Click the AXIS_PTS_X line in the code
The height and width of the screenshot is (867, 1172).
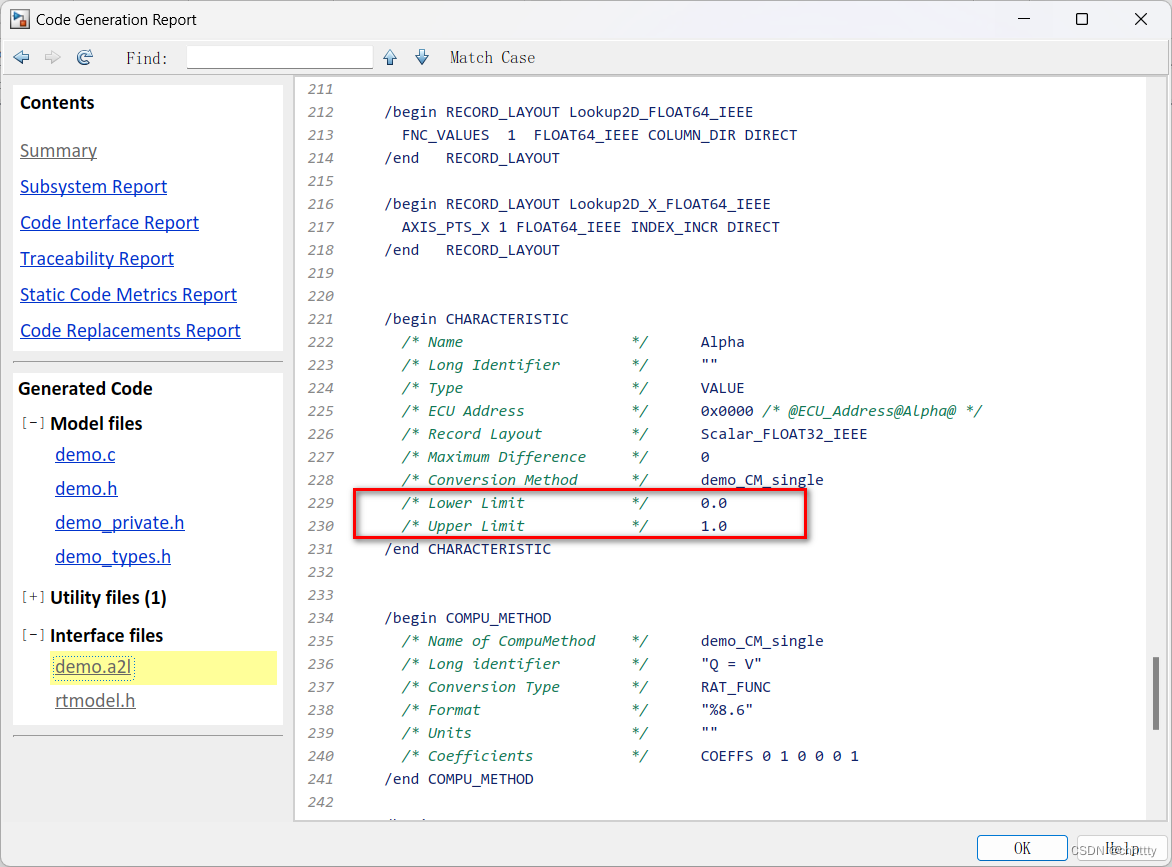(x=590, y=227)
